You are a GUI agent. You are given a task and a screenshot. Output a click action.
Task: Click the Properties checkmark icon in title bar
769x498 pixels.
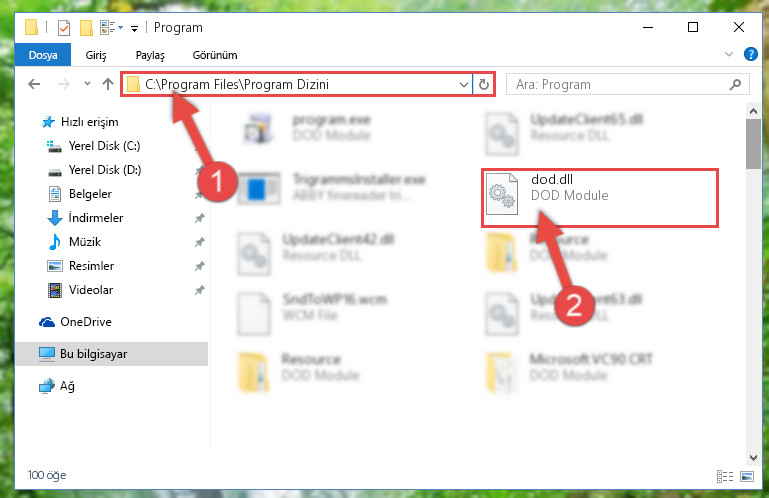click(64, 28)
